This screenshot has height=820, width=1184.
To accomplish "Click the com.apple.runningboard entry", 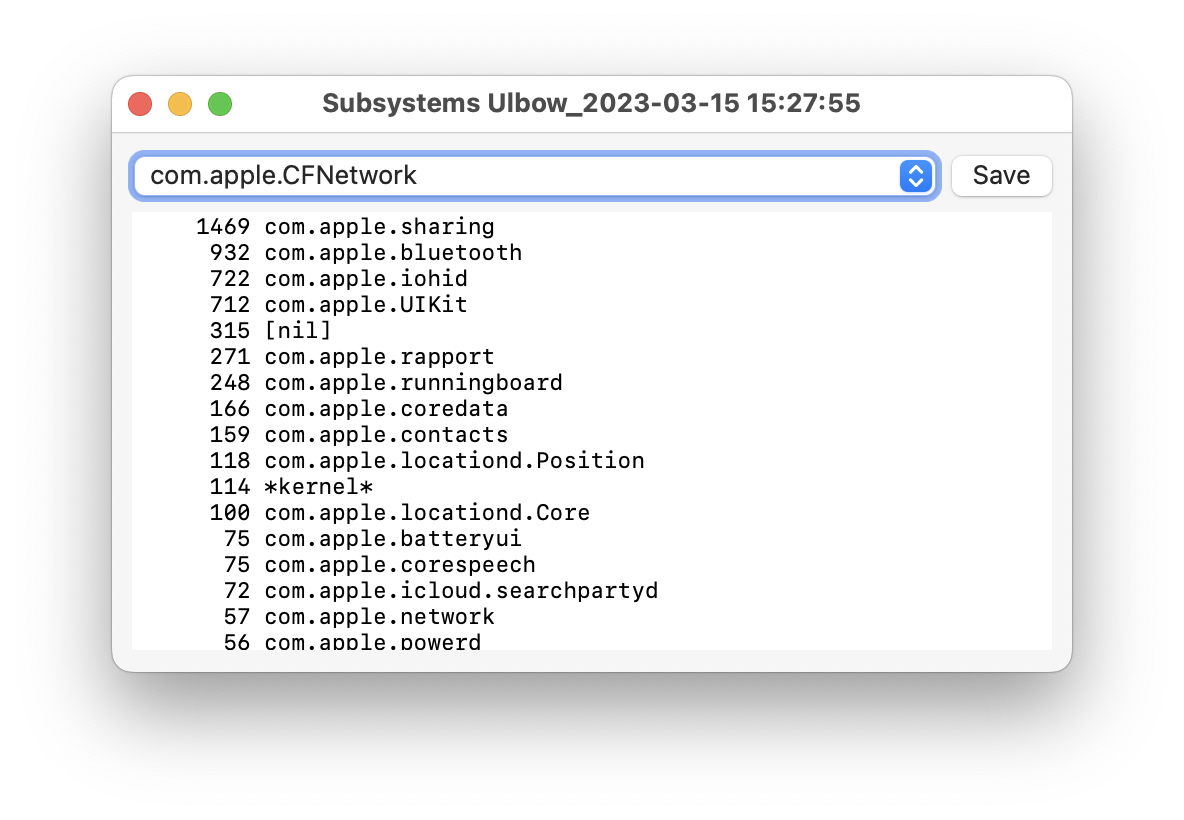I will (413, 383).
